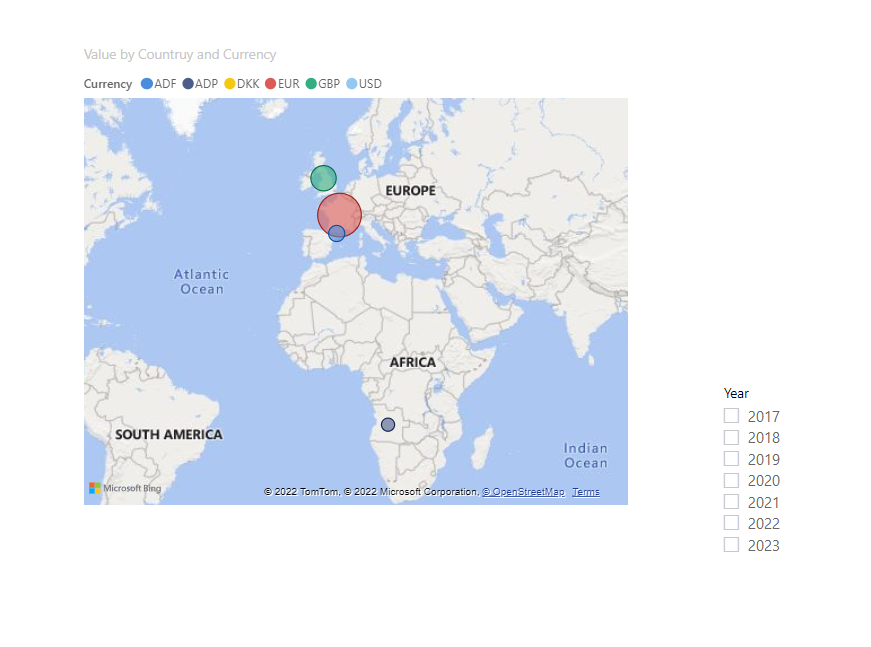This screenshot has width=871, height=647.
Task: Click the Currency legend label
Action: (x=108, y=84)
